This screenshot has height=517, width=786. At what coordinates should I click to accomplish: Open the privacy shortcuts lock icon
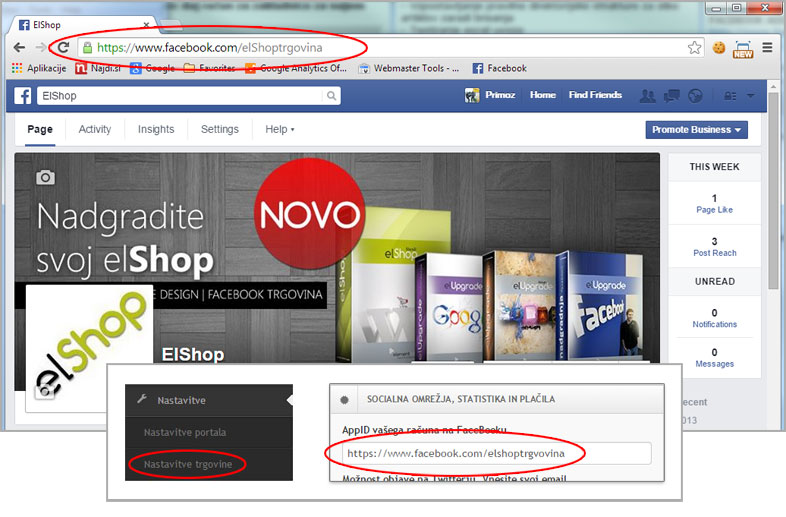(730, 96)
